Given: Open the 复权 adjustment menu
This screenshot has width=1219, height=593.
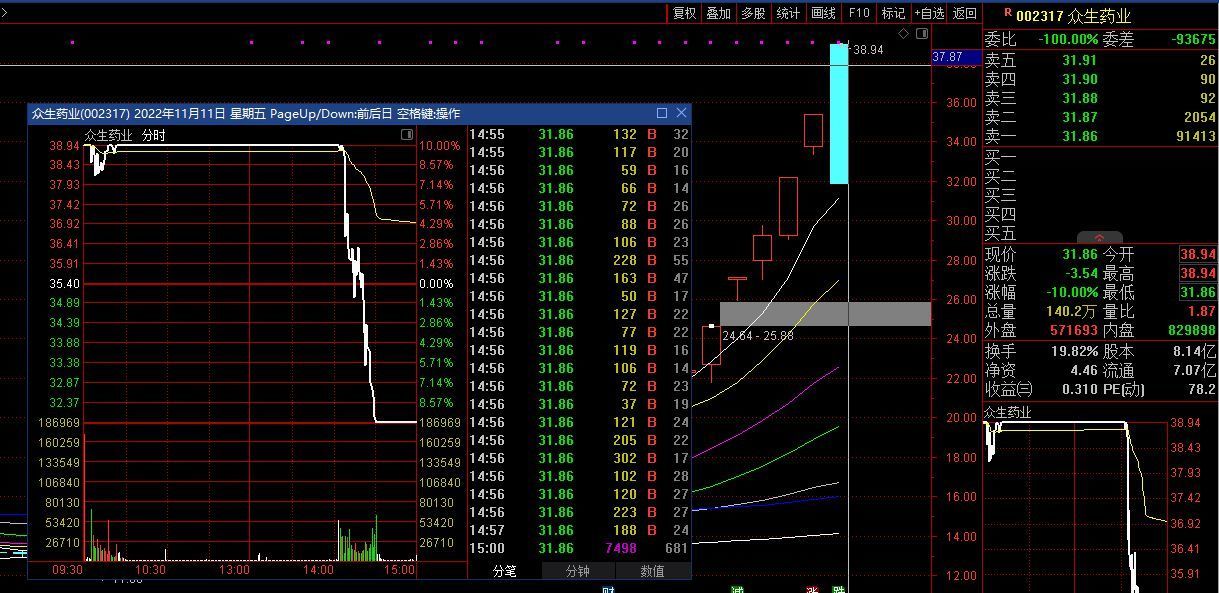Looking at the screenshot, I should click(684, 13).
